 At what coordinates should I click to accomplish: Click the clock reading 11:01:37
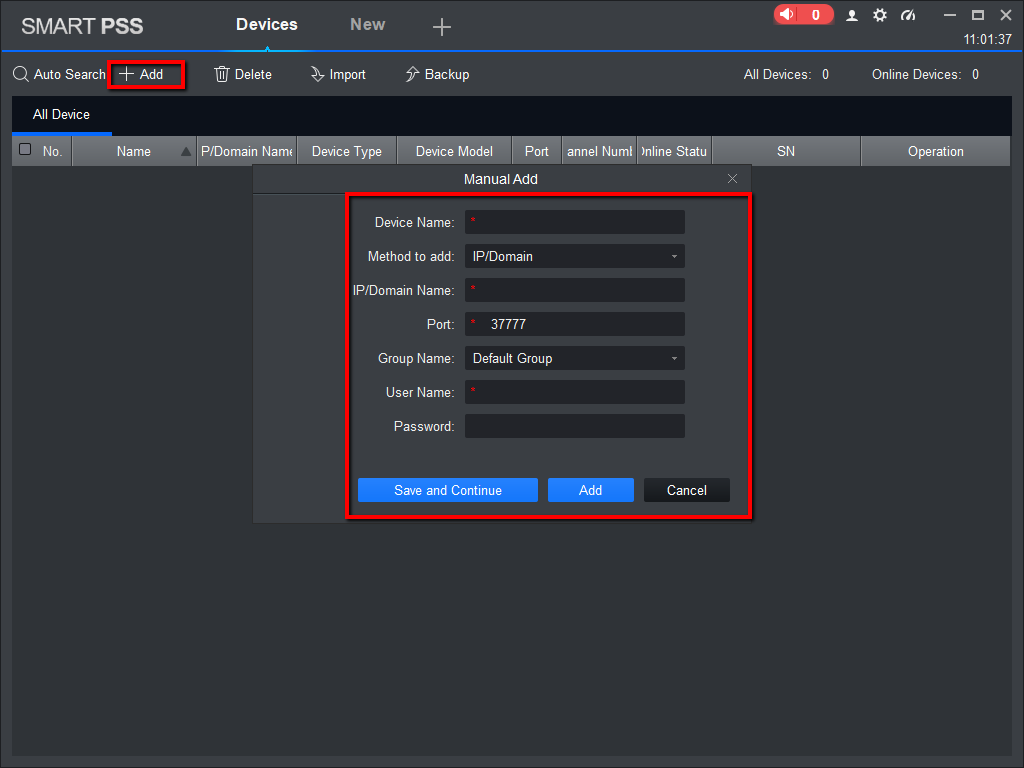(987, 39)
